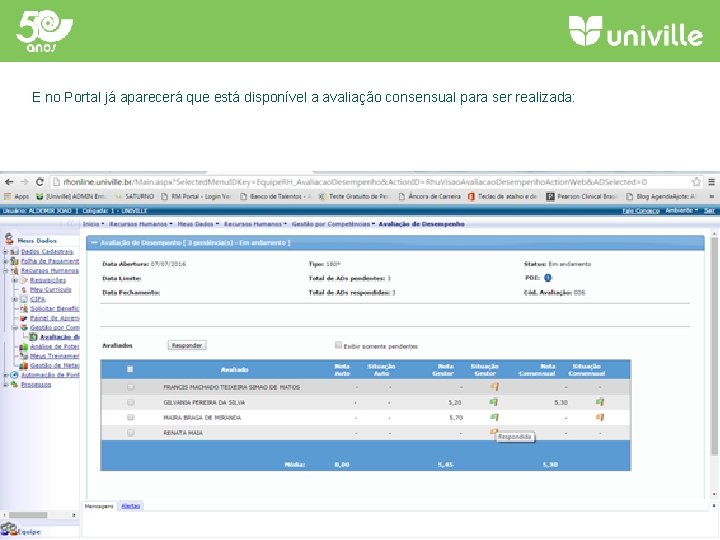Click the PDI blue info icon
The image size is (720, 540).
548,278
